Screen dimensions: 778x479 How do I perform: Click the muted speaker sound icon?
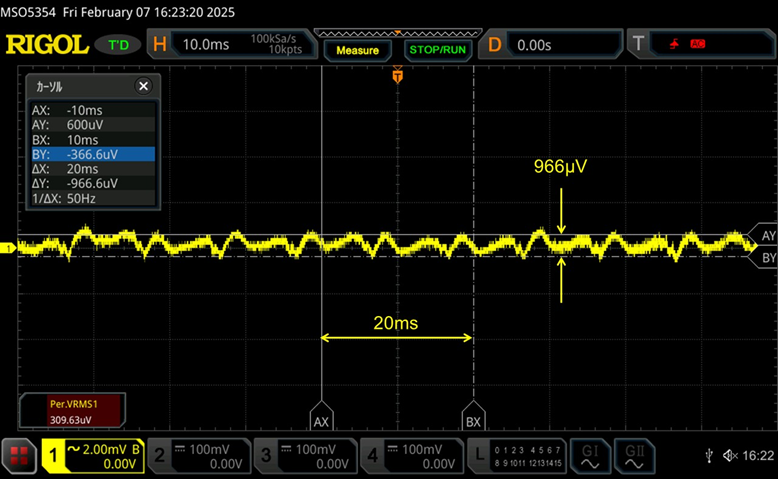point(730,456)
